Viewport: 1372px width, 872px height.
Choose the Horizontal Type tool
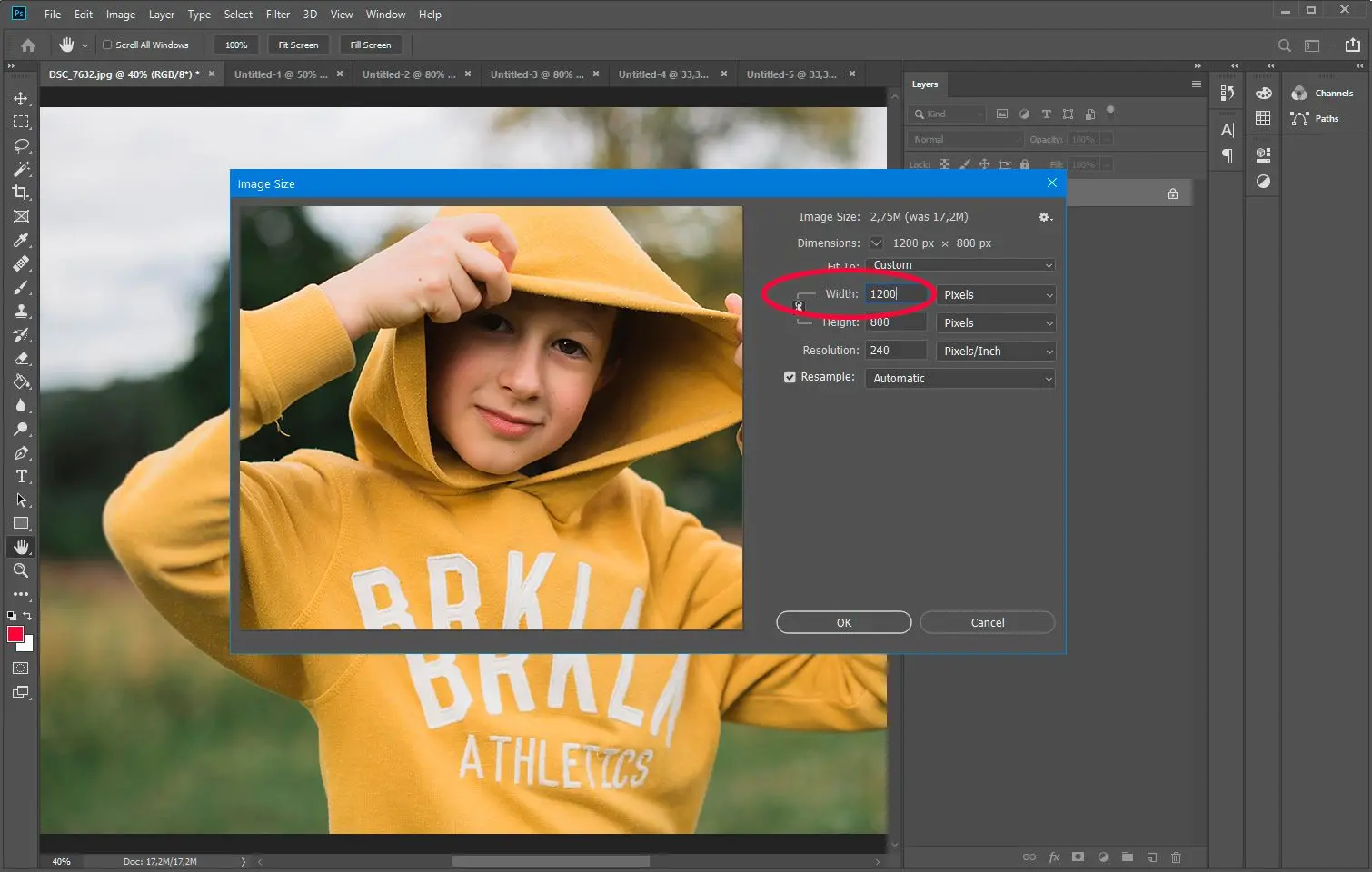click(x=21, y=476)
